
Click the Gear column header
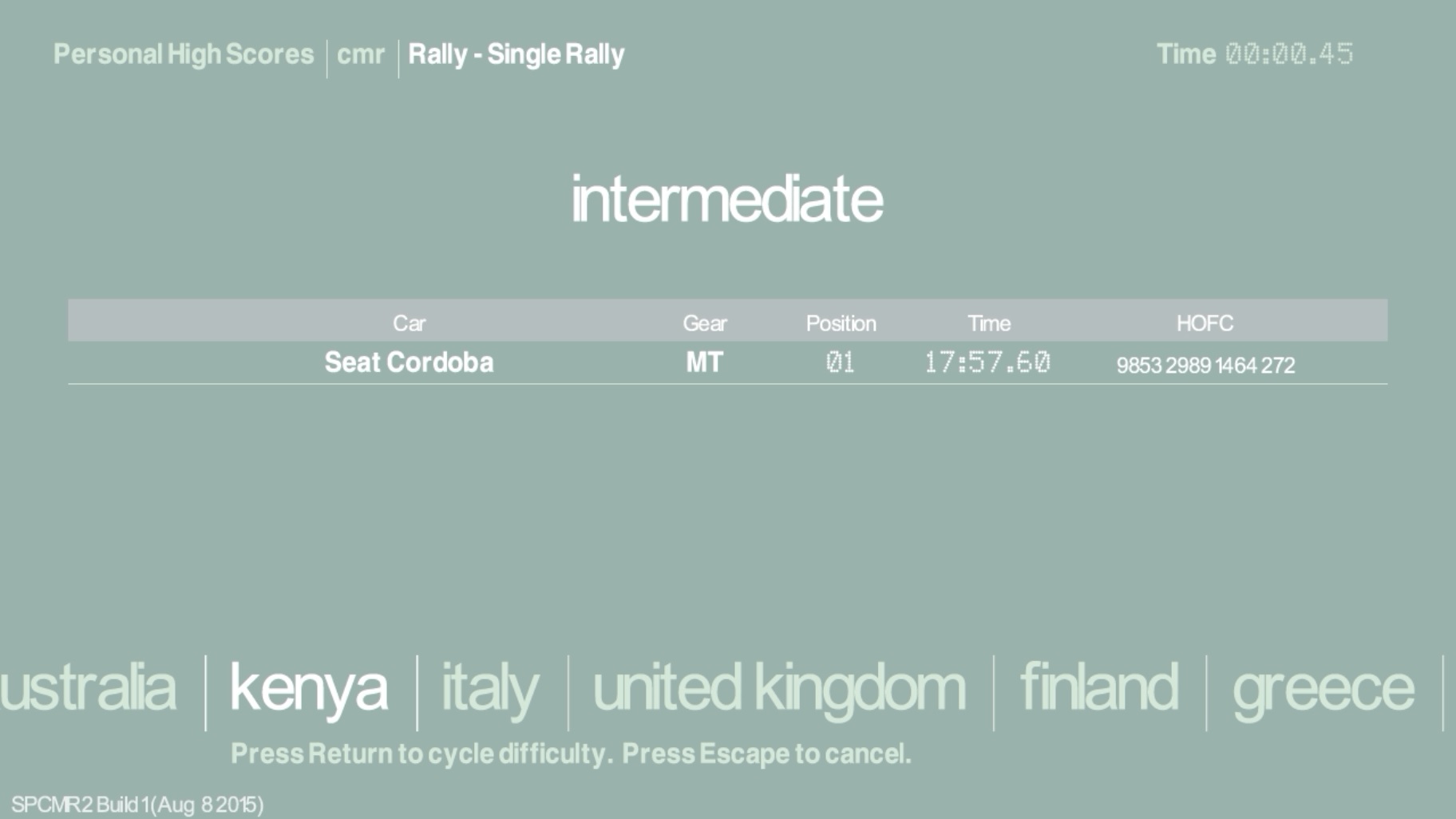click(x=704, y=323)
